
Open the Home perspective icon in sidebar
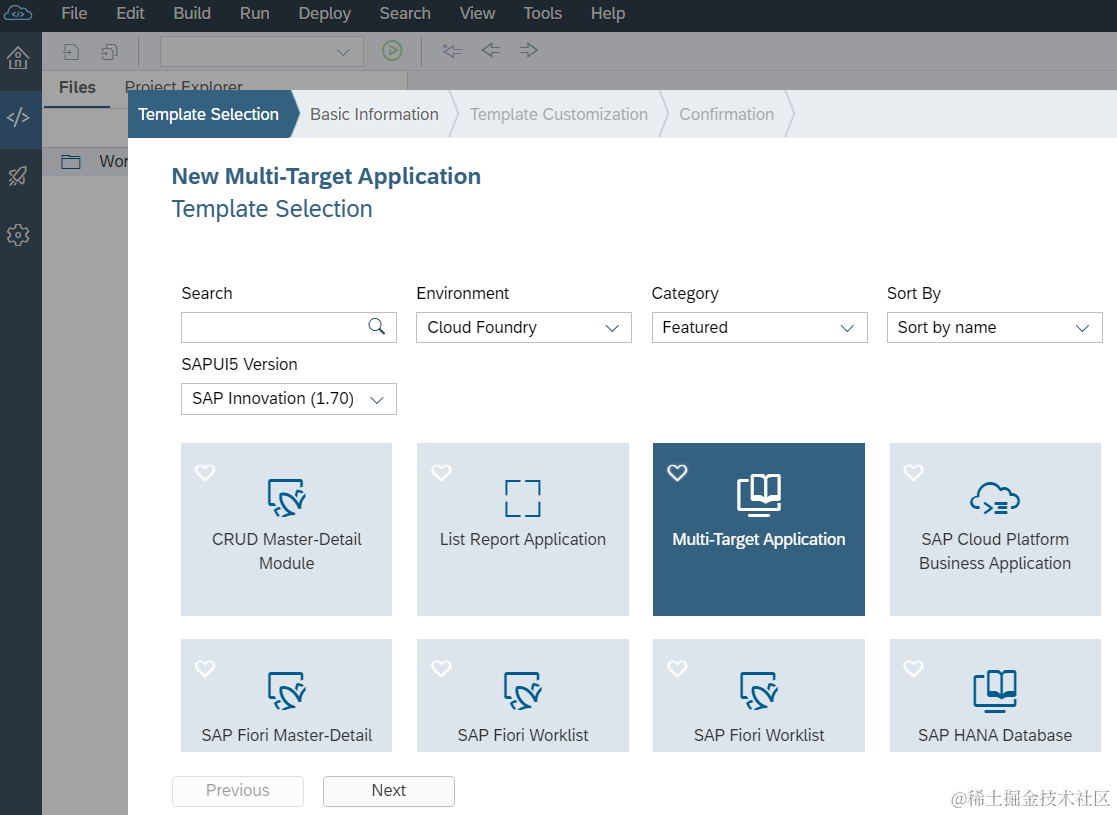(x=18, y=58)
